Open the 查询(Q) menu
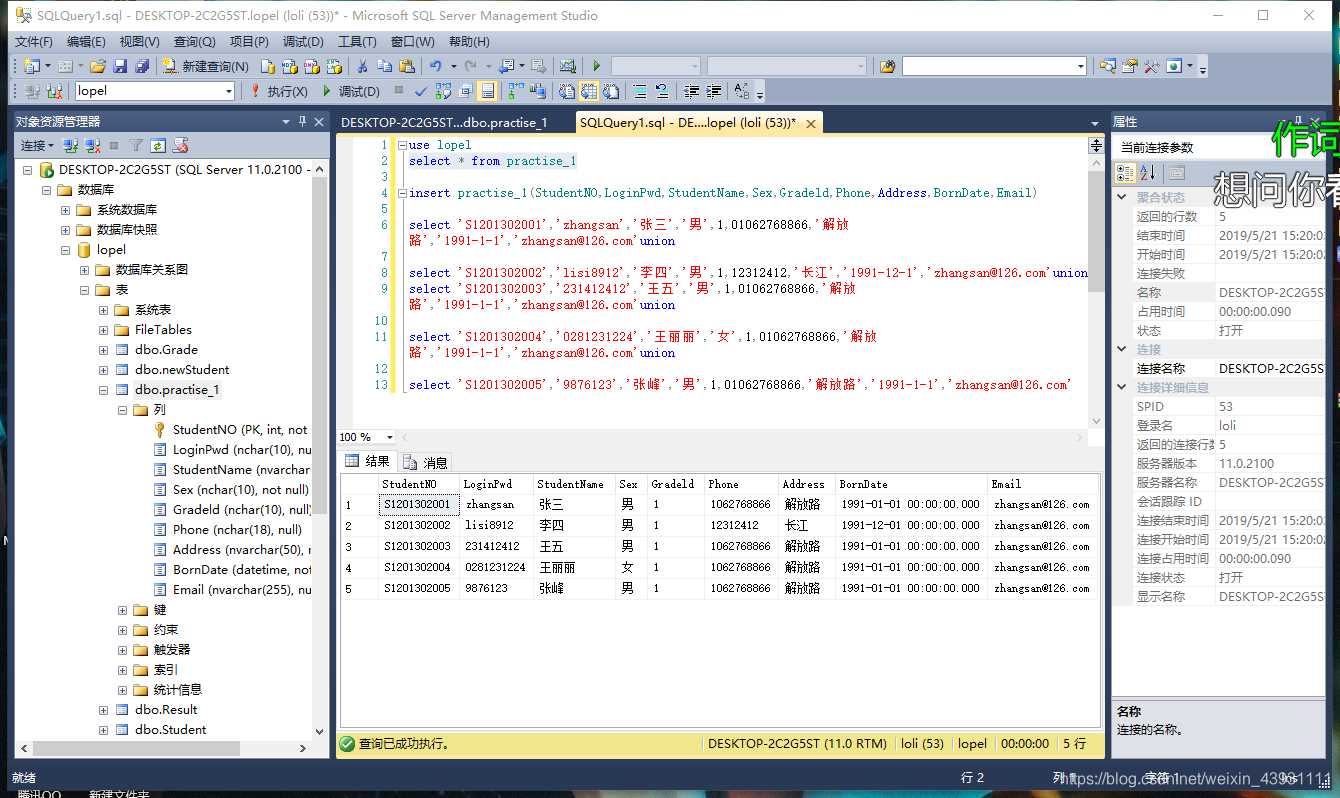Screen dimensions: 1340x798 pyautogui.click(x=194, y=41)
